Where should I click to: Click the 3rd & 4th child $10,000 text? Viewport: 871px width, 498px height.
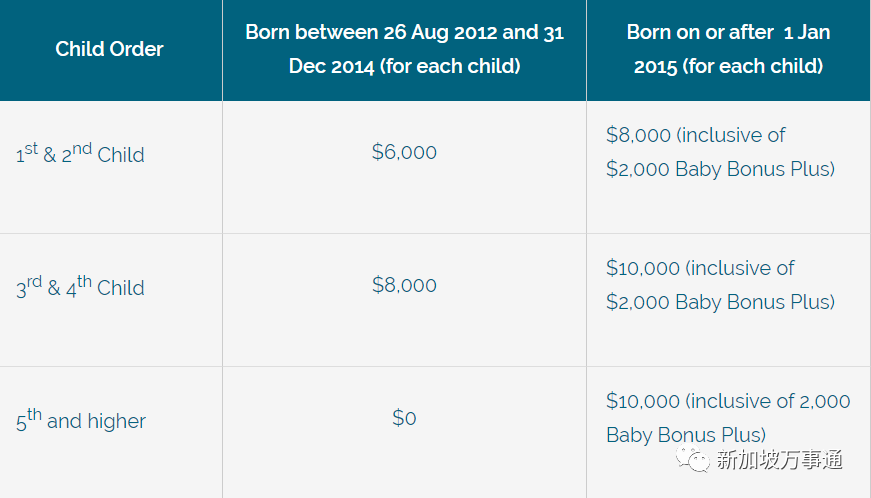click(x=700, y=268)
